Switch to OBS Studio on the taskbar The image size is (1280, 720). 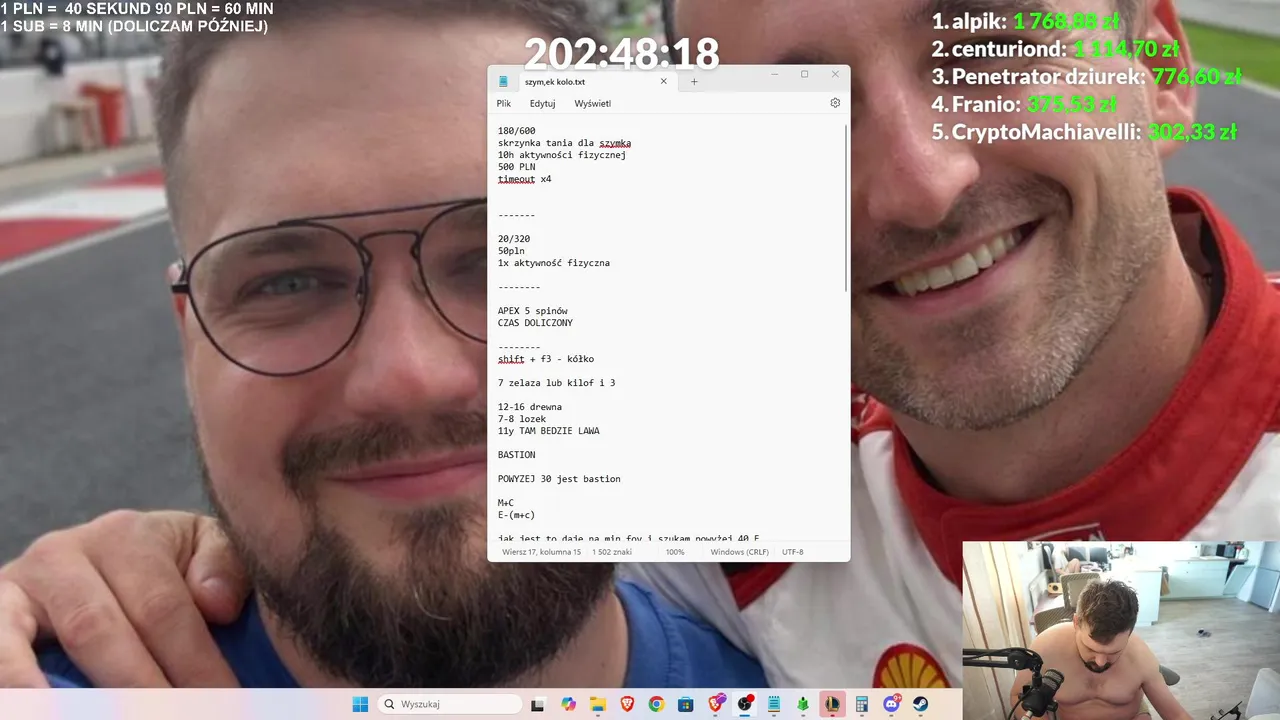745,704
